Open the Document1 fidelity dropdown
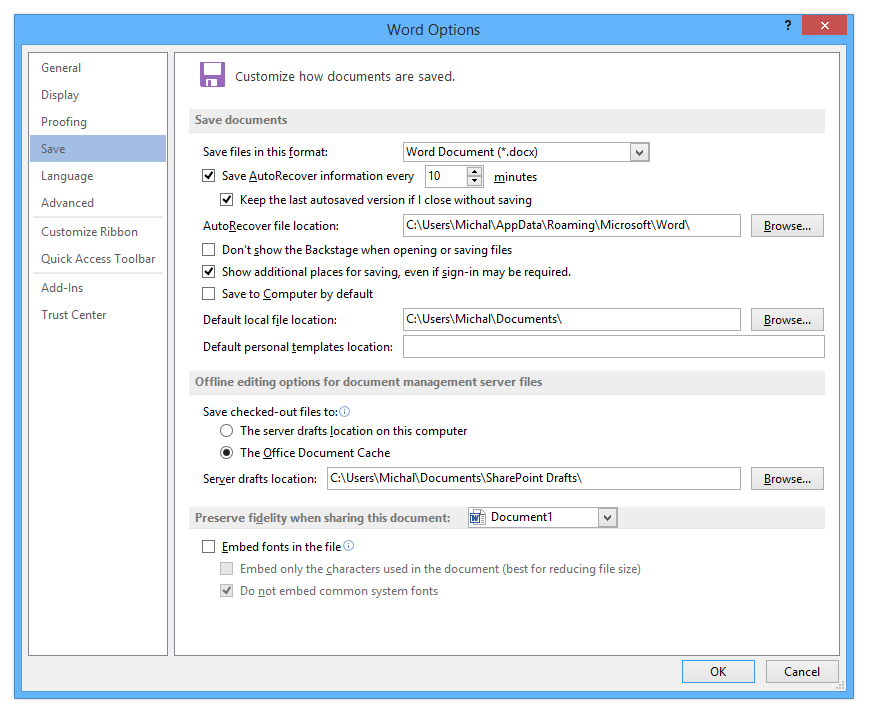The image size is (872, 717). click(x=607, y=517)
